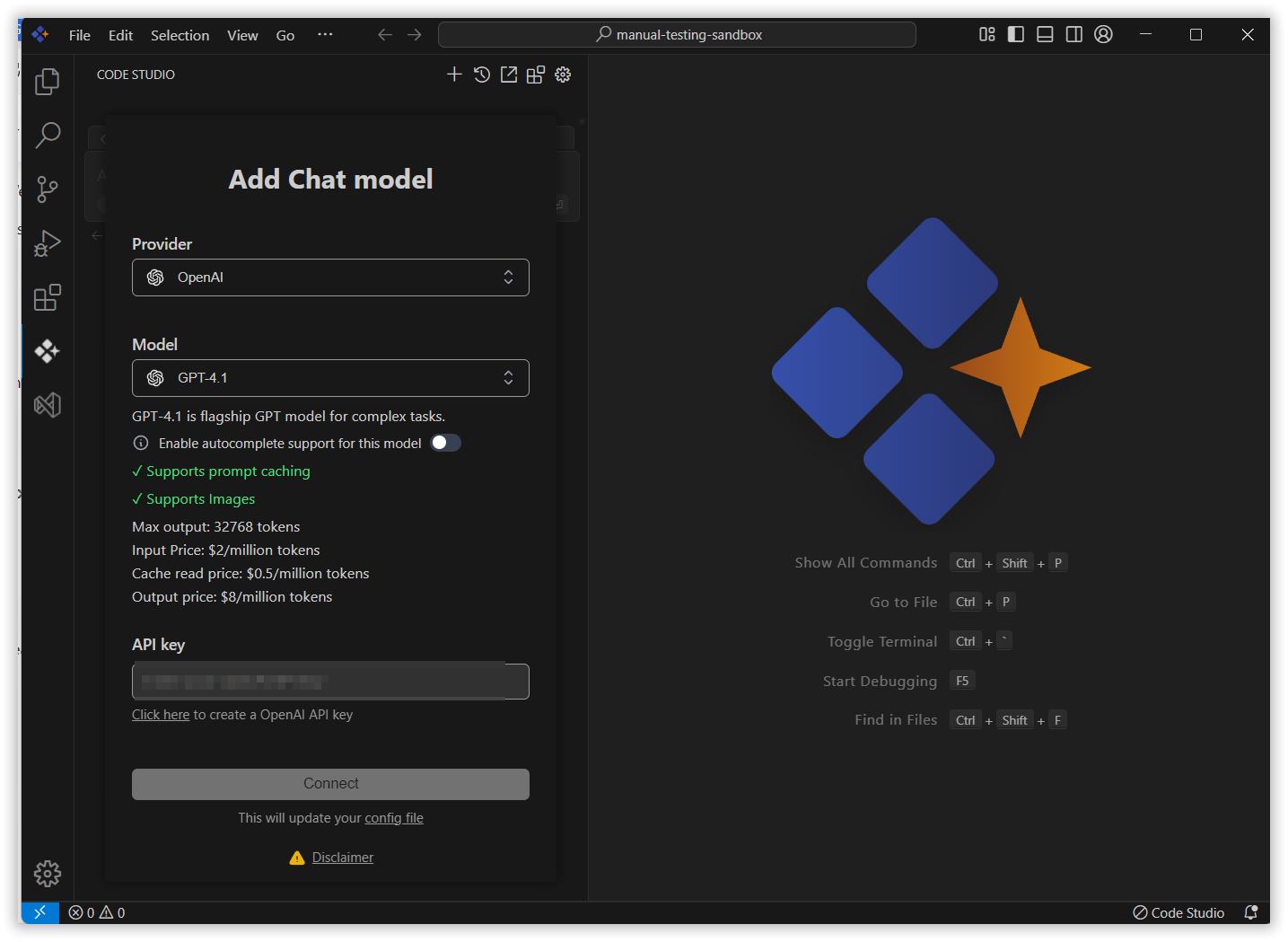The height and width of the screenshot is (942, 1288).
Task: Click Code Studio icon in activity bar
Action: [x=47, y=351]
